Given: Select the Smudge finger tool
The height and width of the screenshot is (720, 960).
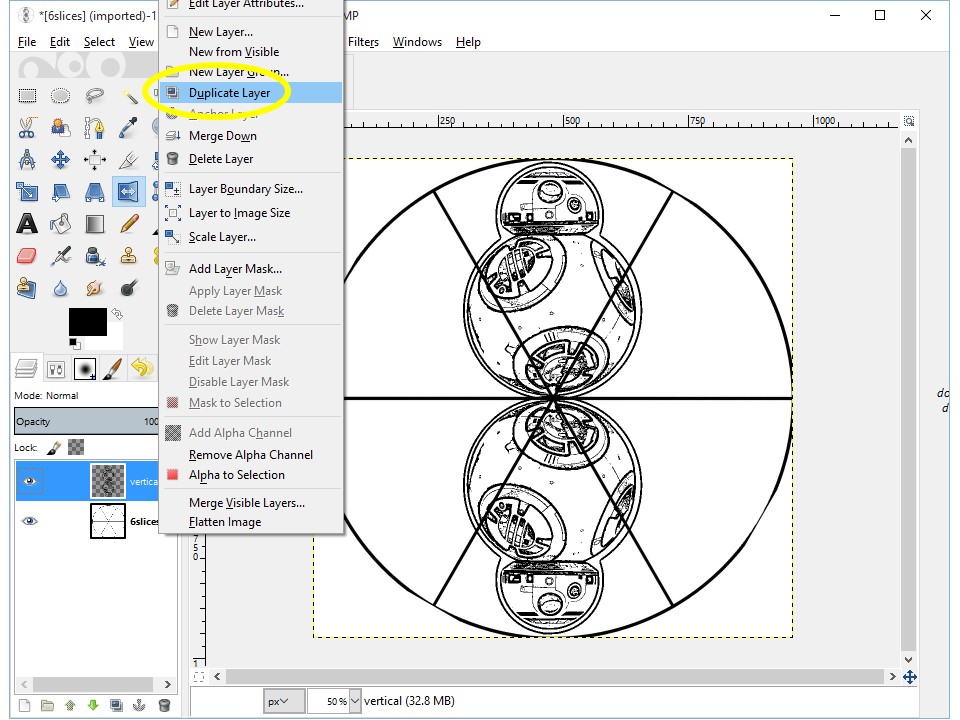Looking at the screenshot, I should pyautogui.click(x=94, y=288).
